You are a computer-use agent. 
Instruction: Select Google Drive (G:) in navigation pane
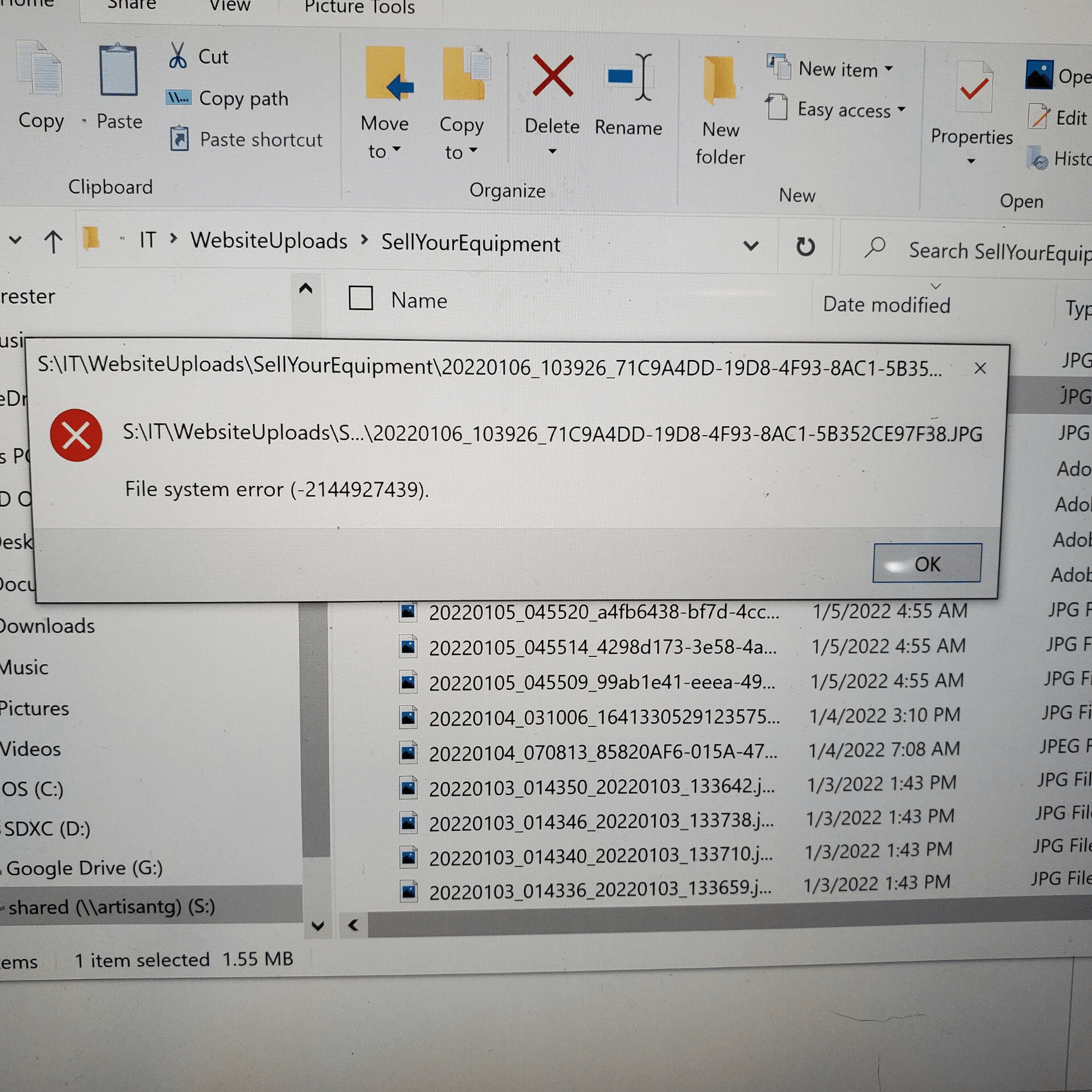tap(84, 867)
